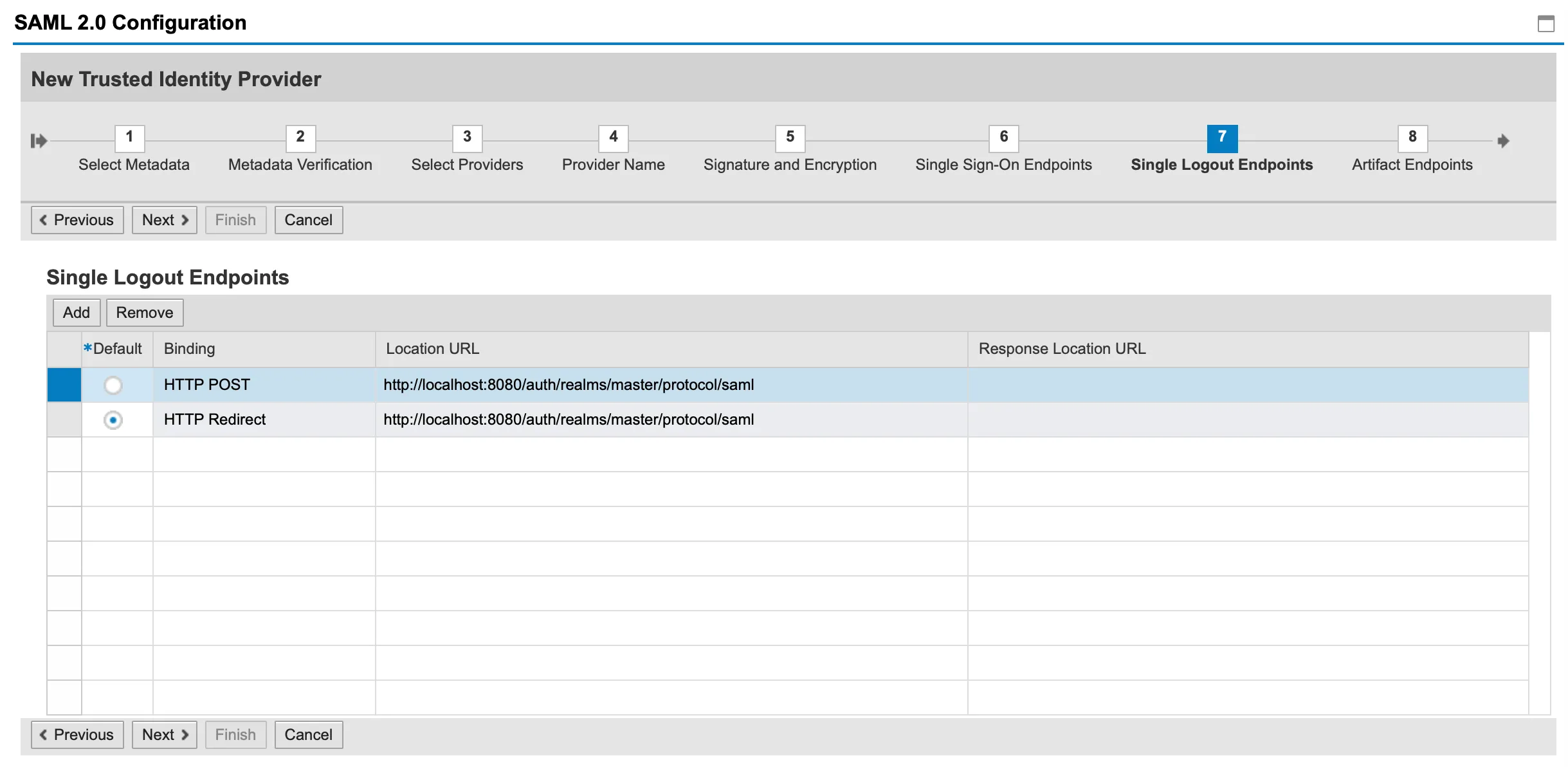Open step 8 Artifact Endpoints
Viewport: 1568px width, 767px height.
(1412, 138)
